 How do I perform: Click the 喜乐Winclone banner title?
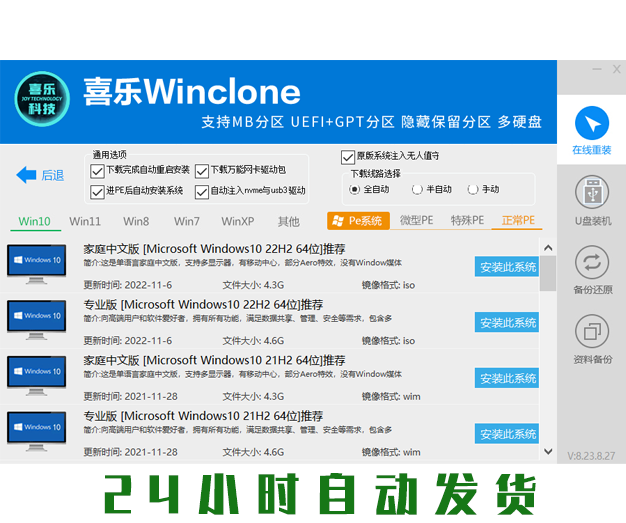click(192, 92)
